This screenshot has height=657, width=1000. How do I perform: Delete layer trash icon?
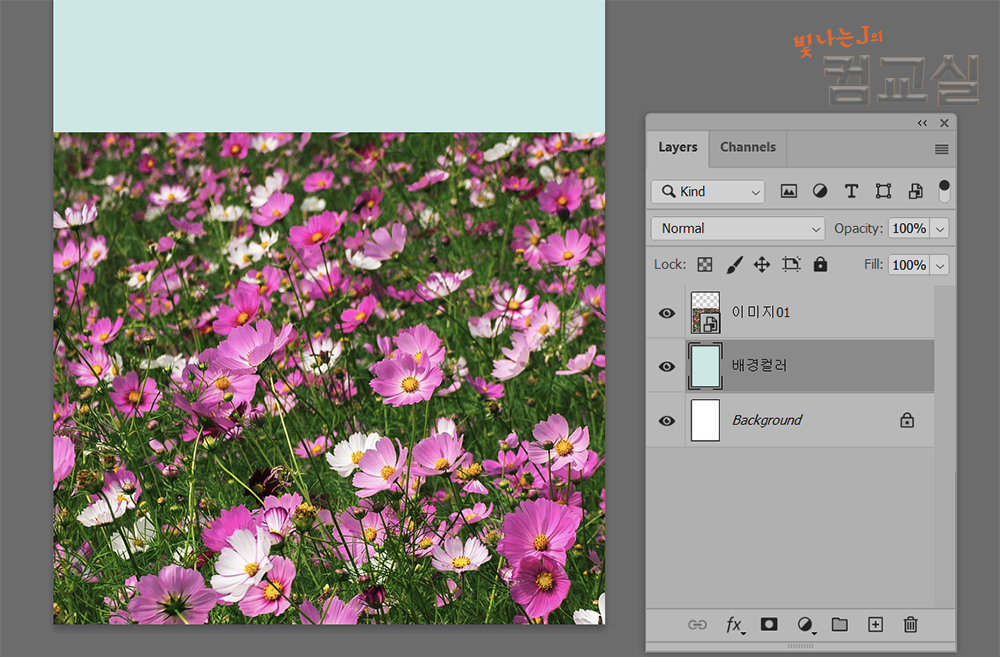click(910, 624)
